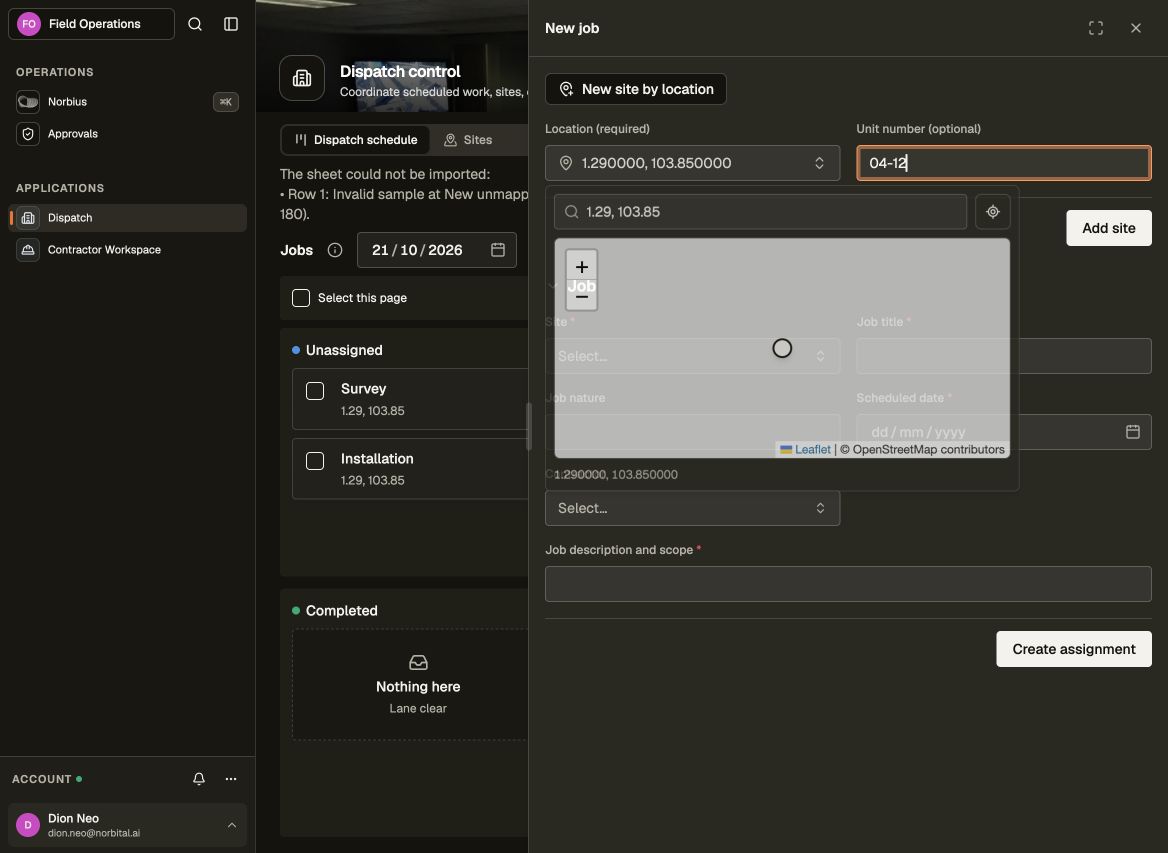Click the Jobs info icon

tap(334, 250)
